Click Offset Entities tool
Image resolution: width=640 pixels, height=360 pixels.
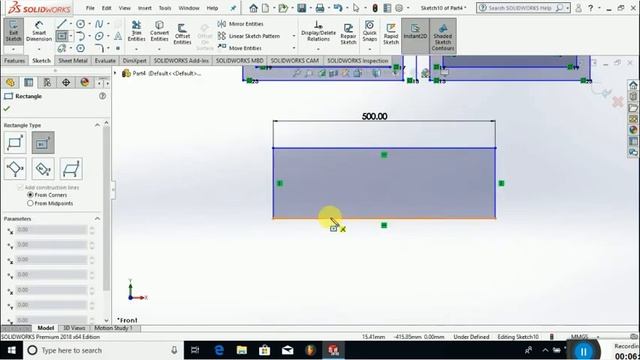(182, 33)
